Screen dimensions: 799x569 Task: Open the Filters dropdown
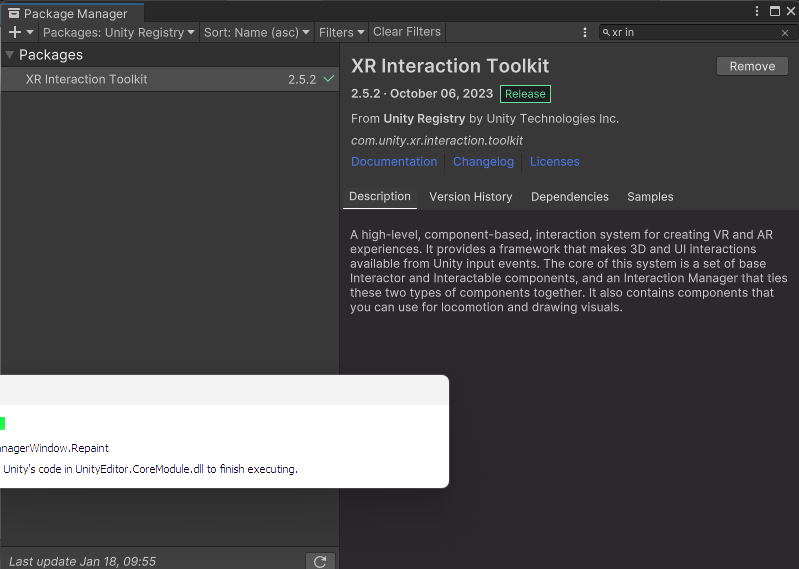341,32
